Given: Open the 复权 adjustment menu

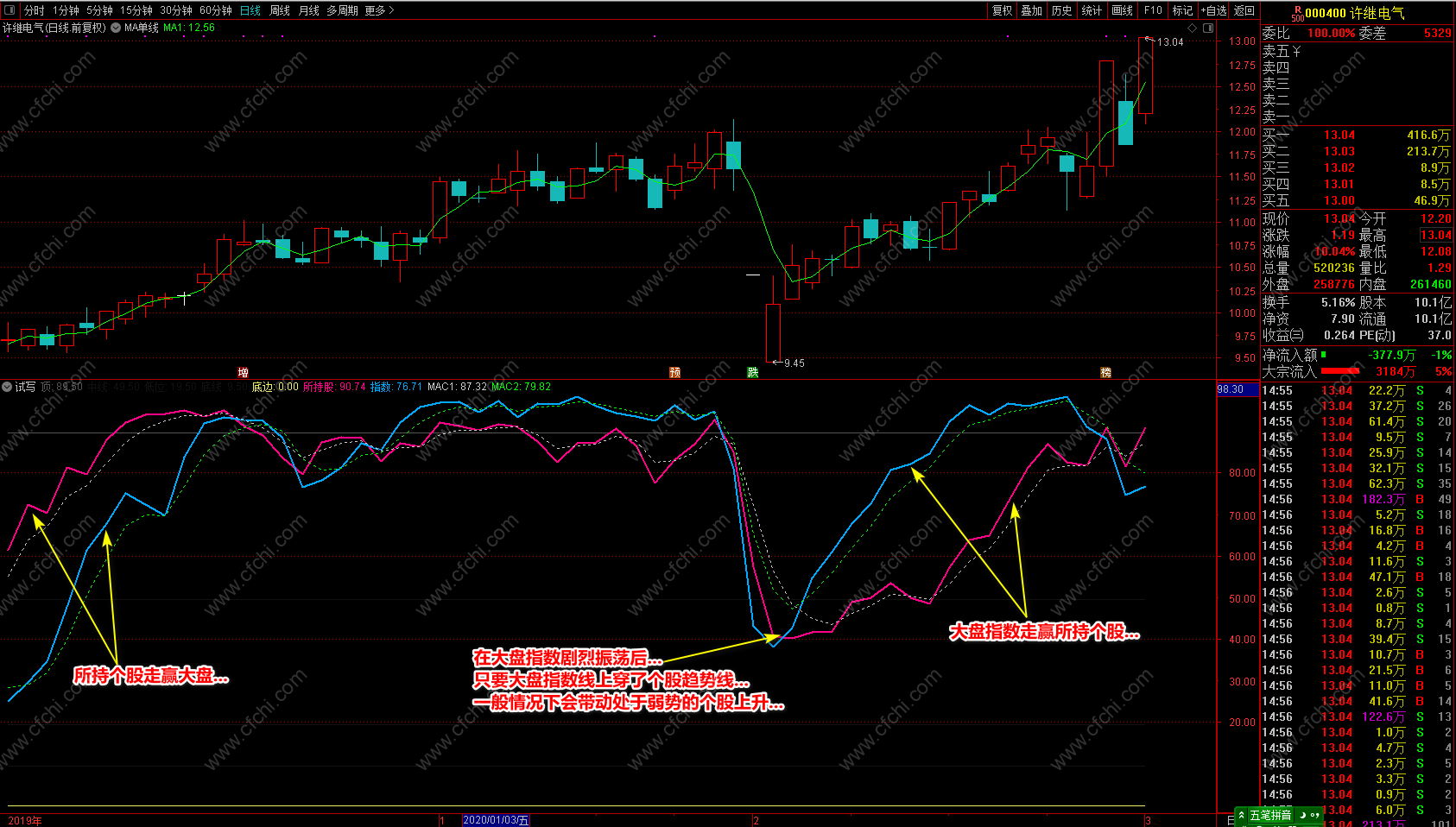Looking at the screenshot, I should (1002, 10).
